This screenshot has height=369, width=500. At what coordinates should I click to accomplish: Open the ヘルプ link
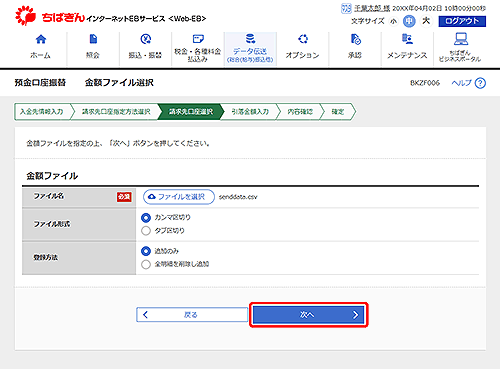(x=462, y=83)
